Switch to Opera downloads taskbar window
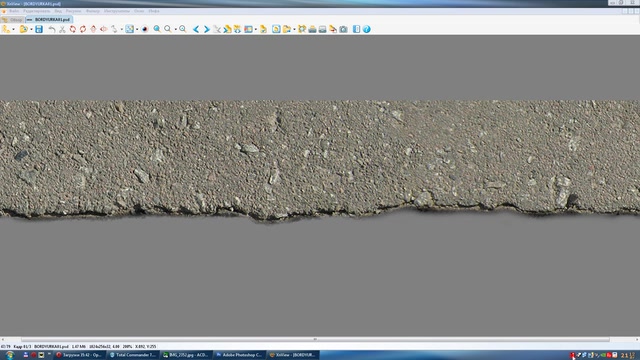 click(x=79, y=355)
